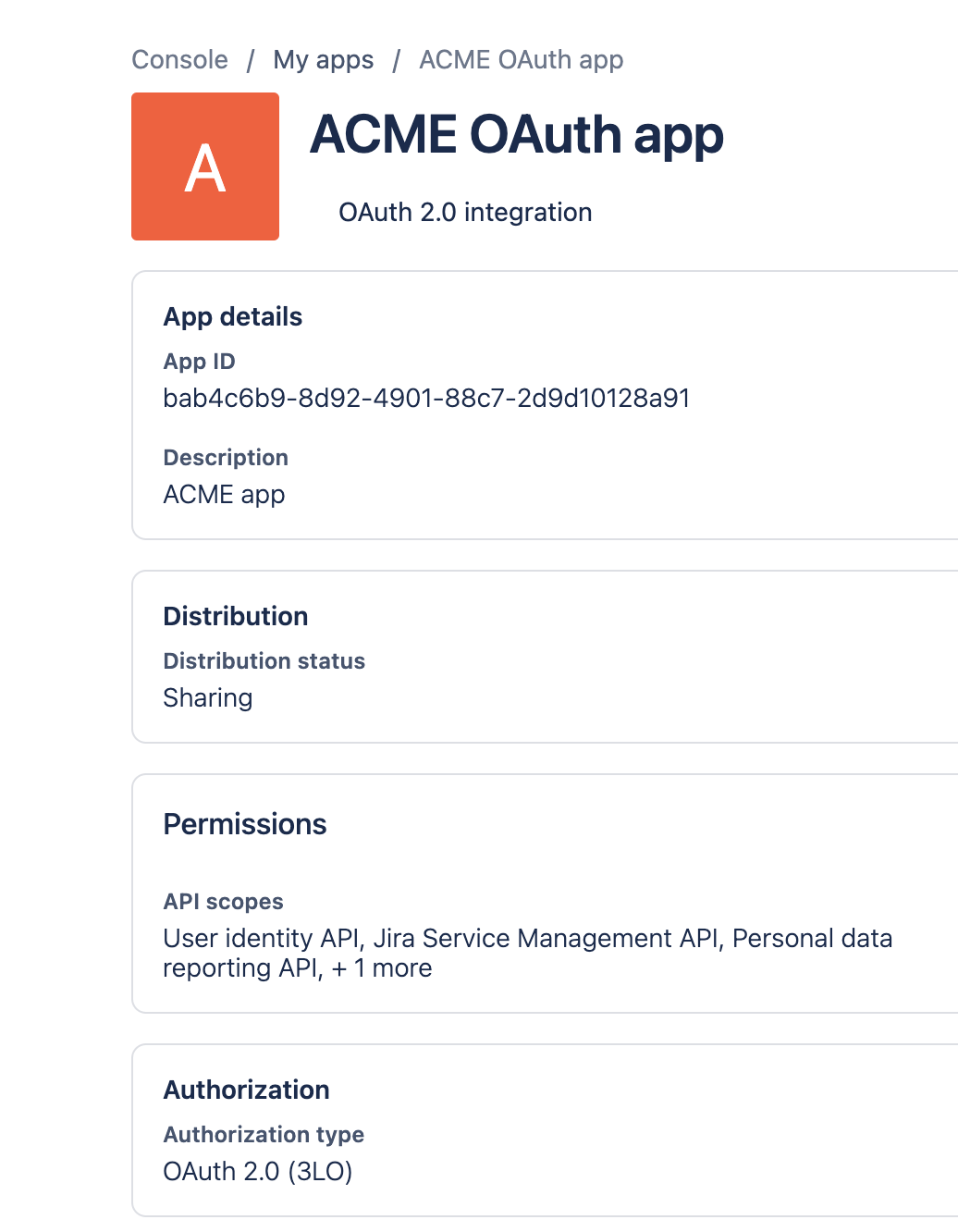Click the ACME app description text
This screenshot has width=958, height=1232.
tap(224, 495)
